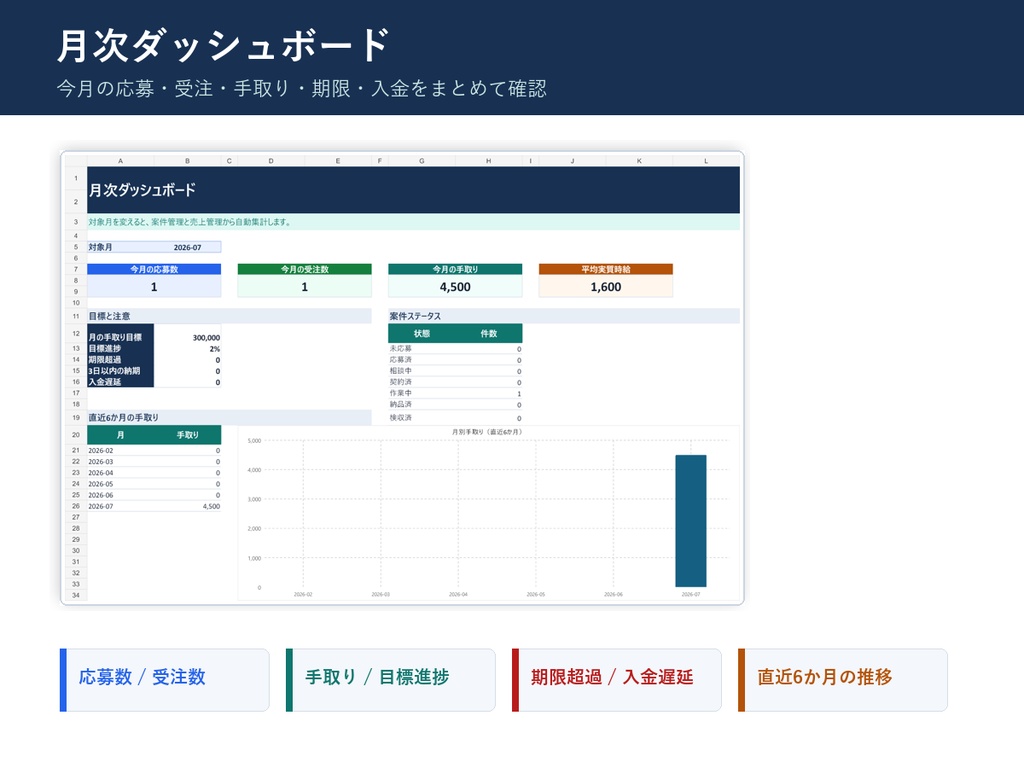Click the 目標進捗 label cell
Viewport: 1024px width, 768px height.
pyautogui.click(x=120, y=349)
